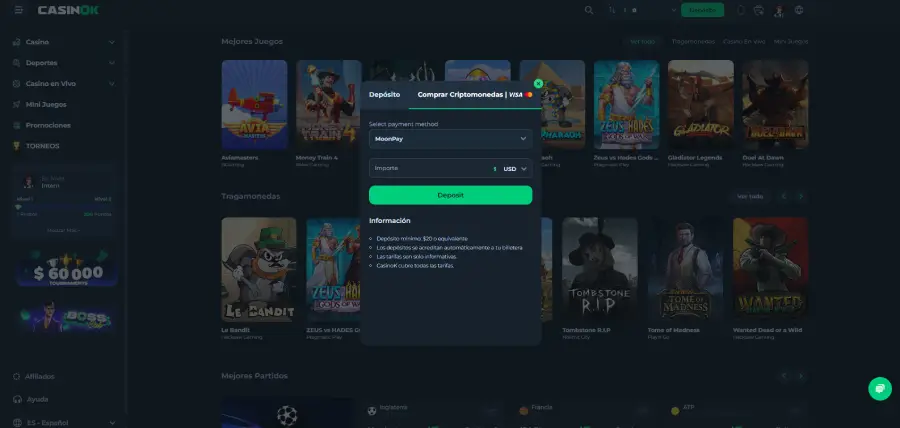This screenshot has height=428, width=900.
Task: Open Wanted Dead or a Wild thumbnail
Action: [770, 269]
